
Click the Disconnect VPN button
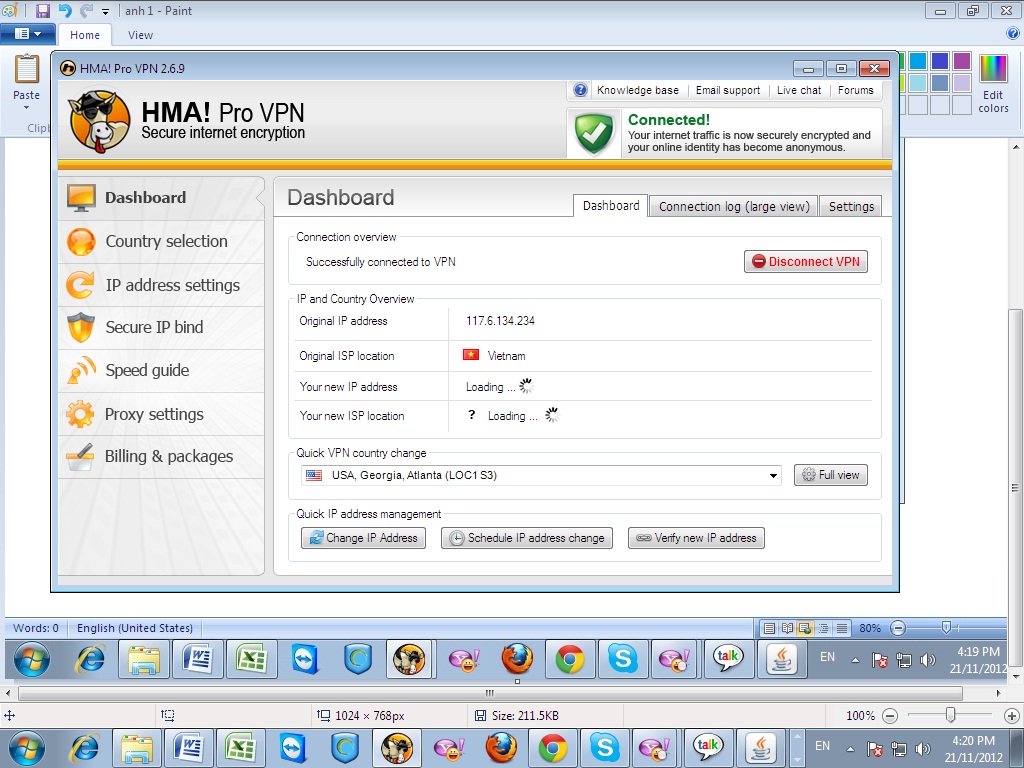806,261
